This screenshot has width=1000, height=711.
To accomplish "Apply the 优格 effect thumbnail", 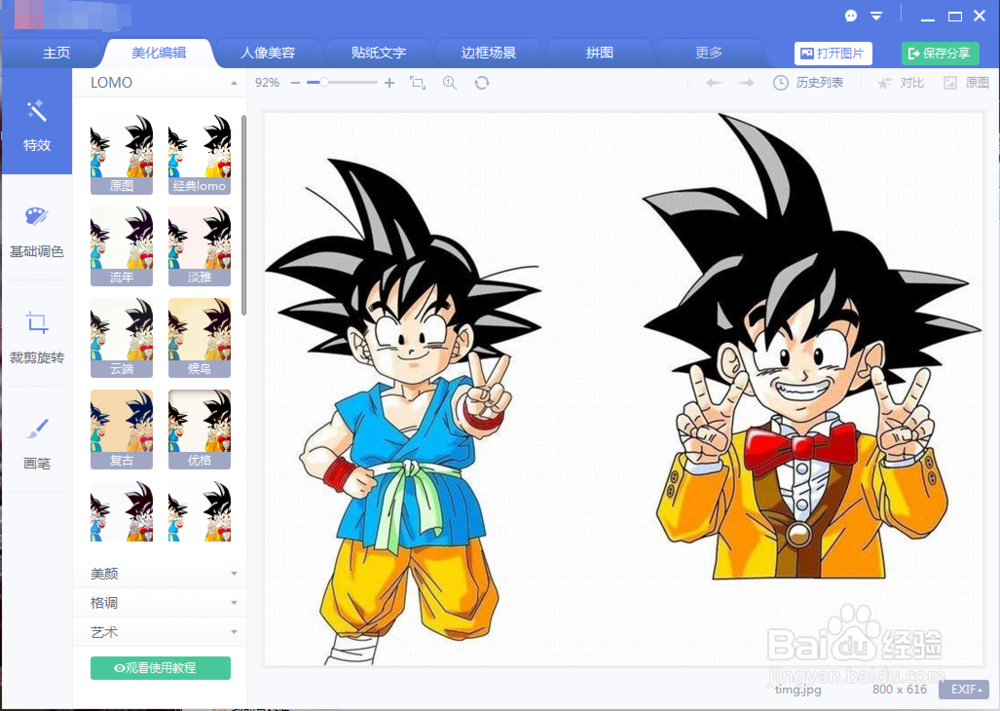I will (x=199, y=430).
